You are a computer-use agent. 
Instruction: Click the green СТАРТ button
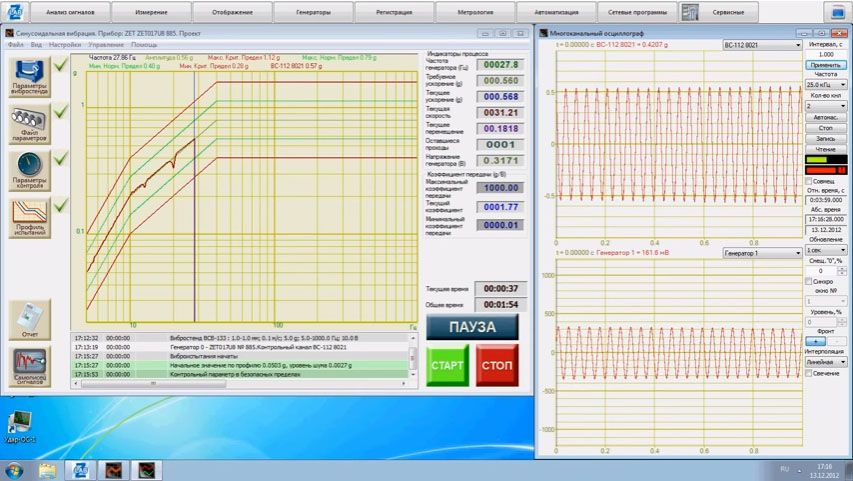coord(447,366)
